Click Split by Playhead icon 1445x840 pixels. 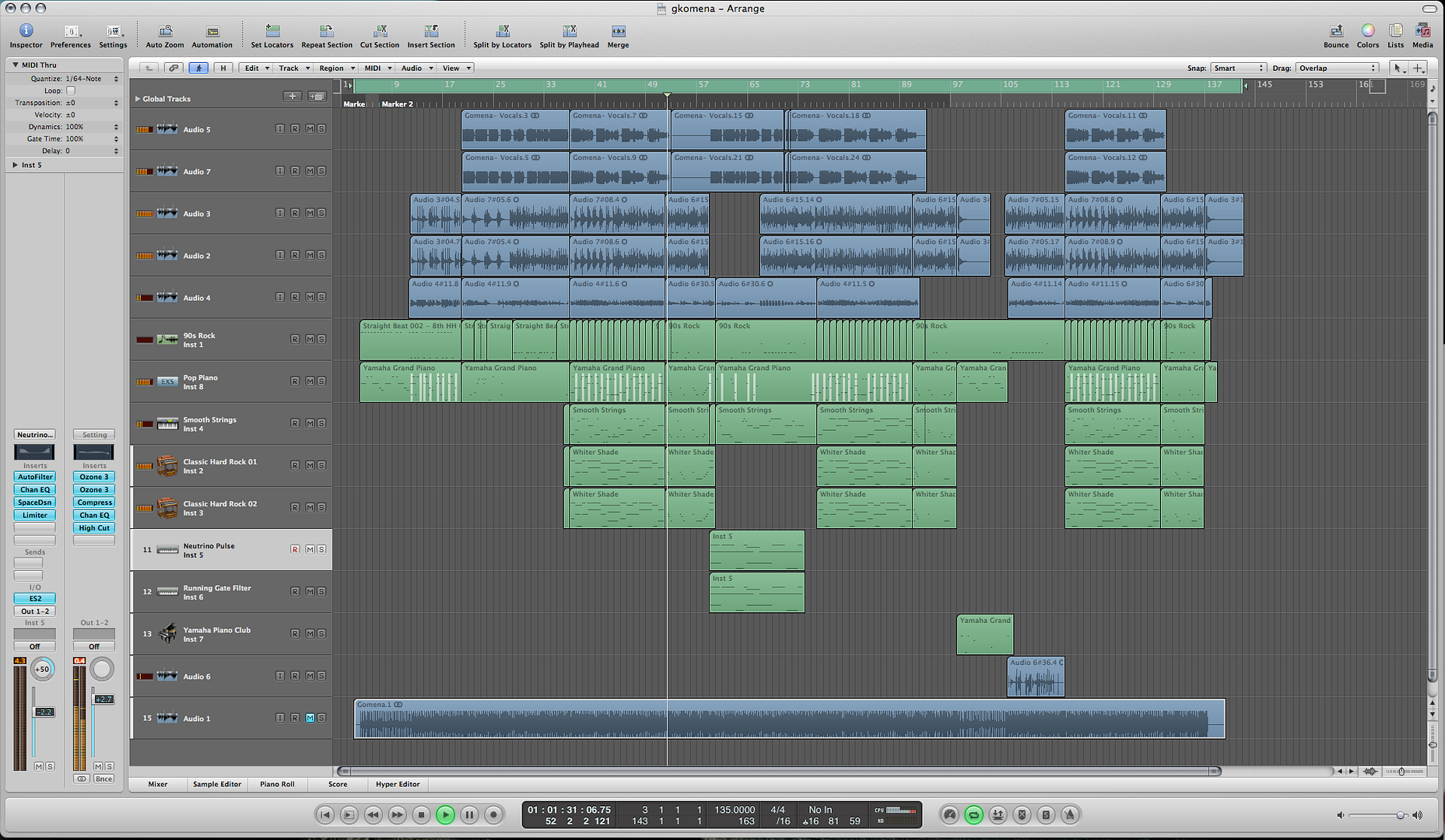pyautogui.click(x=570, y=31)
